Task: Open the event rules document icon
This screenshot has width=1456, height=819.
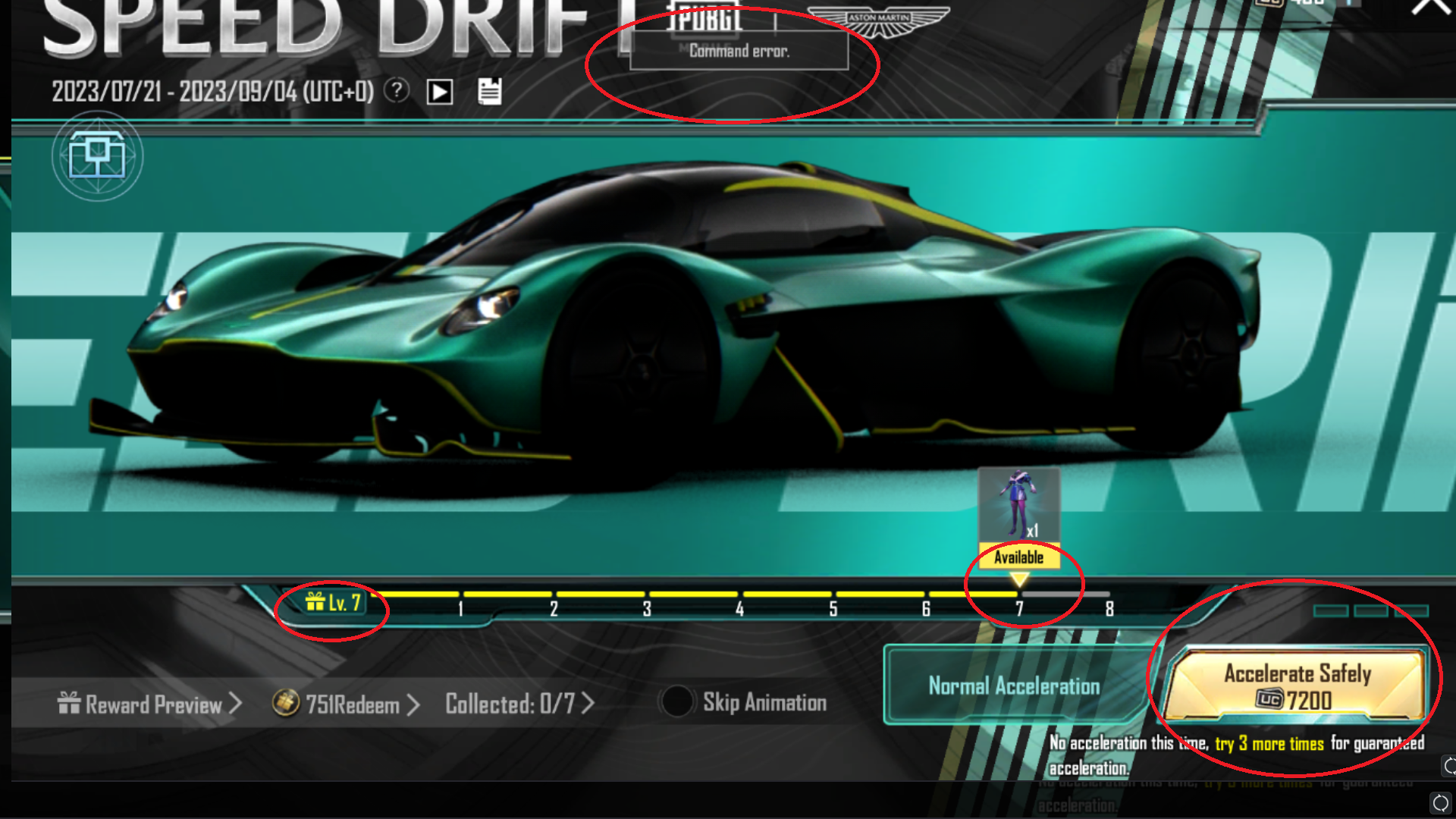Action: coord(490,91)
